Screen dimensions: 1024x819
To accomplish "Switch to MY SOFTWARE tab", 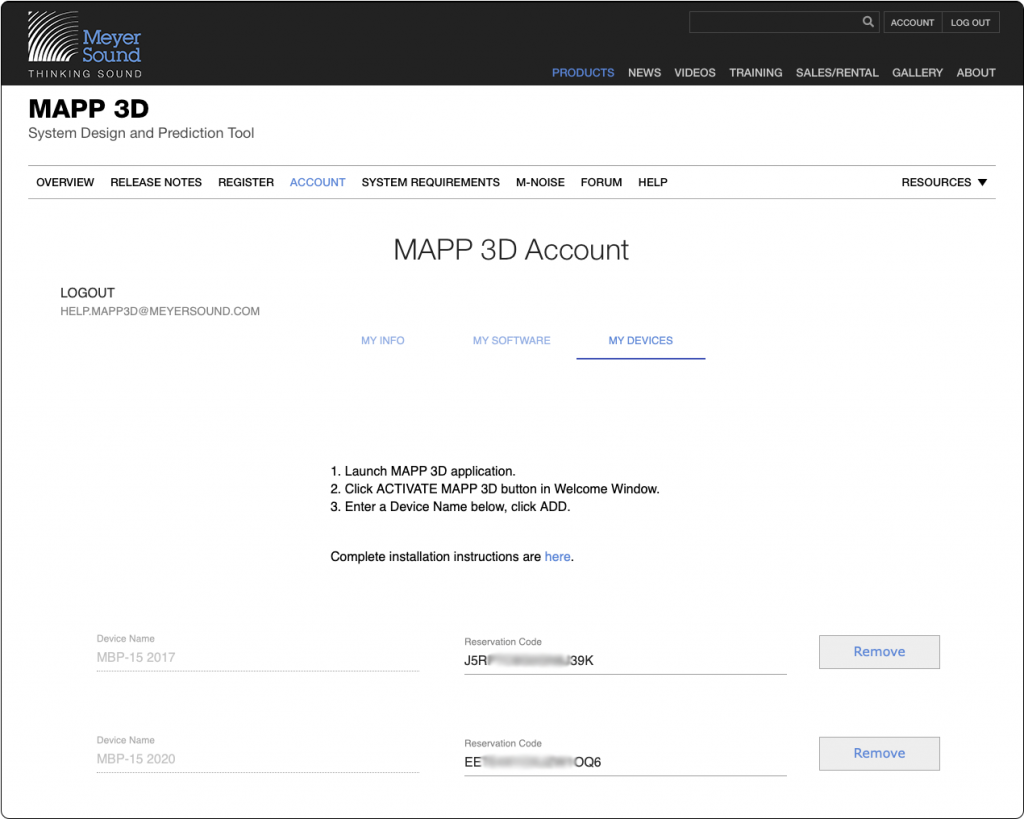I will point(511,340).
